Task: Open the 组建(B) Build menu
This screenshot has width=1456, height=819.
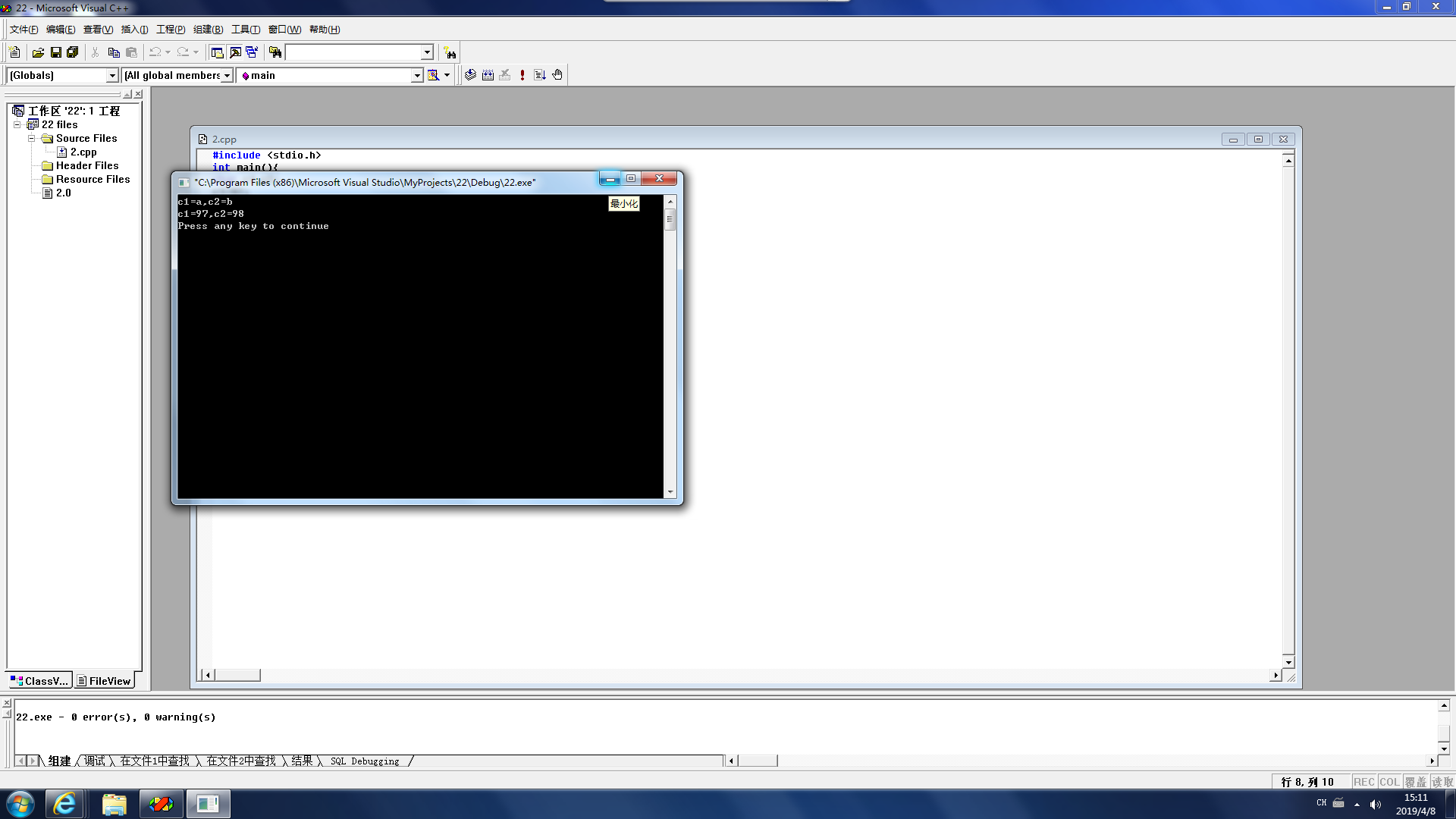Action: [x=208, y=30]
